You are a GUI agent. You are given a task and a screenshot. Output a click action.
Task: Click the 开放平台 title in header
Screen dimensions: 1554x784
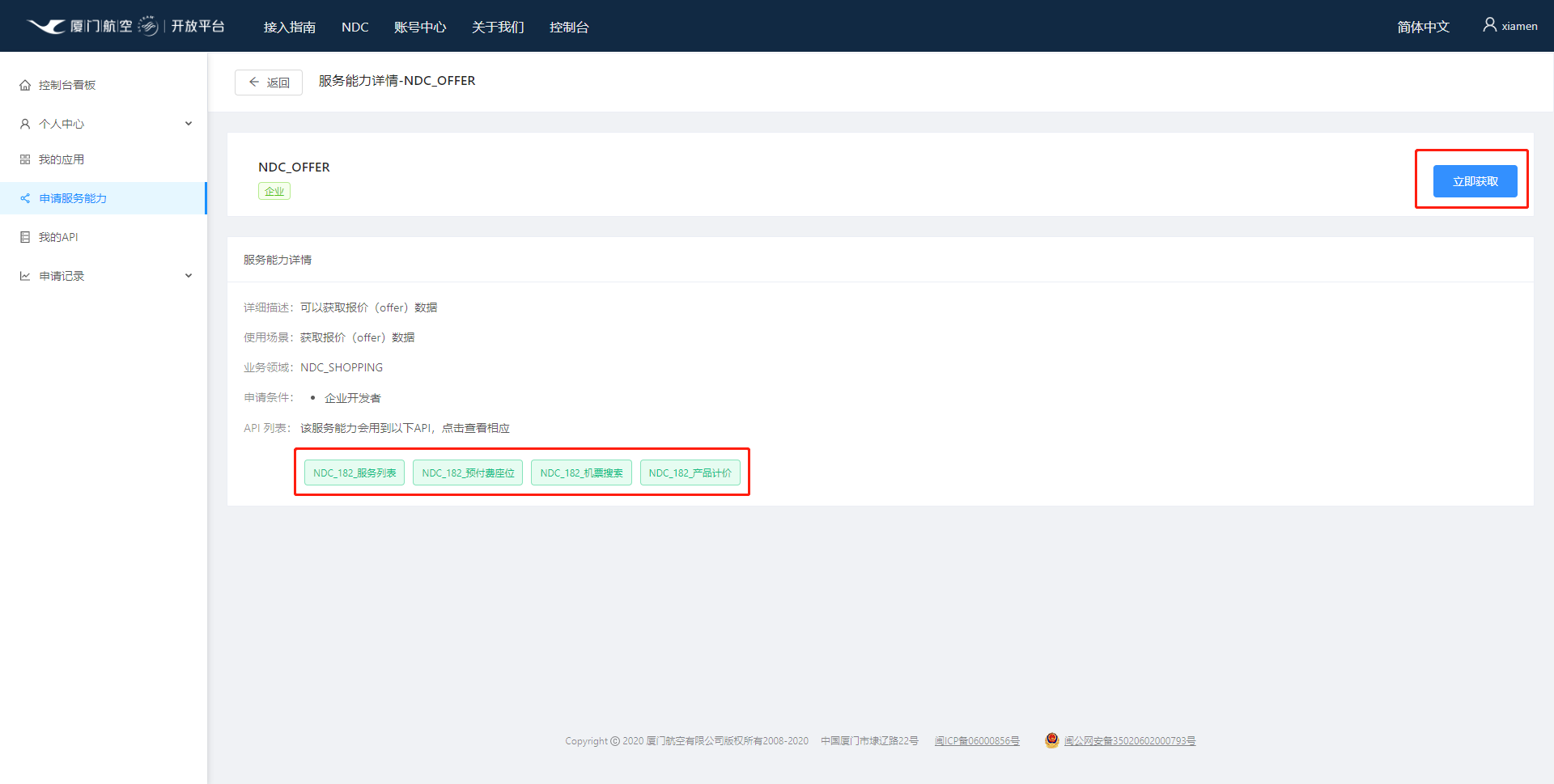click(197, 26)
